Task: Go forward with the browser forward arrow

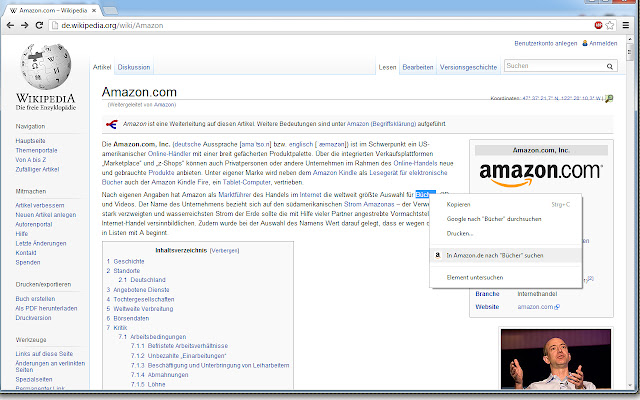Action: tap(25, 25)
